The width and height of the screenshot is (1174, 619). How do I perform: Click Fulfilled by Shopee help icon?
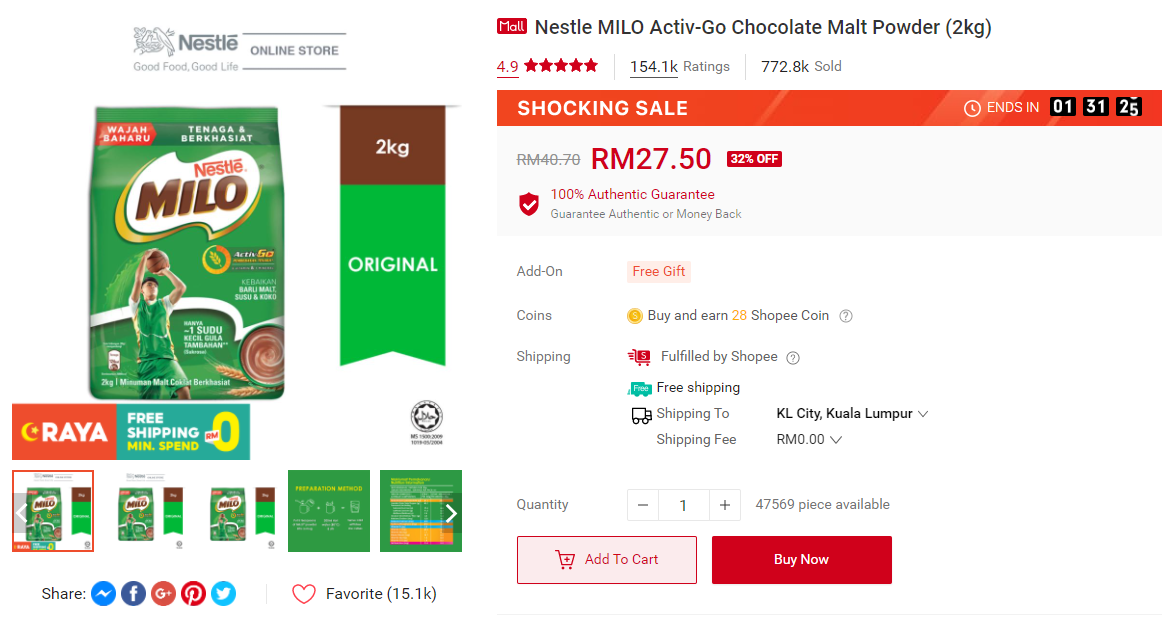click(793, 358)
